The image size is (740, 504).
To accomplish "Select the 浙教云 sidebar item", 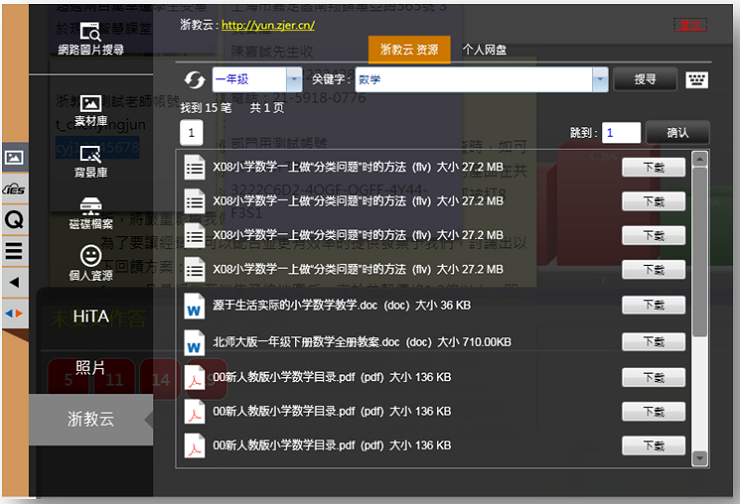I will [x=91, y=419].
